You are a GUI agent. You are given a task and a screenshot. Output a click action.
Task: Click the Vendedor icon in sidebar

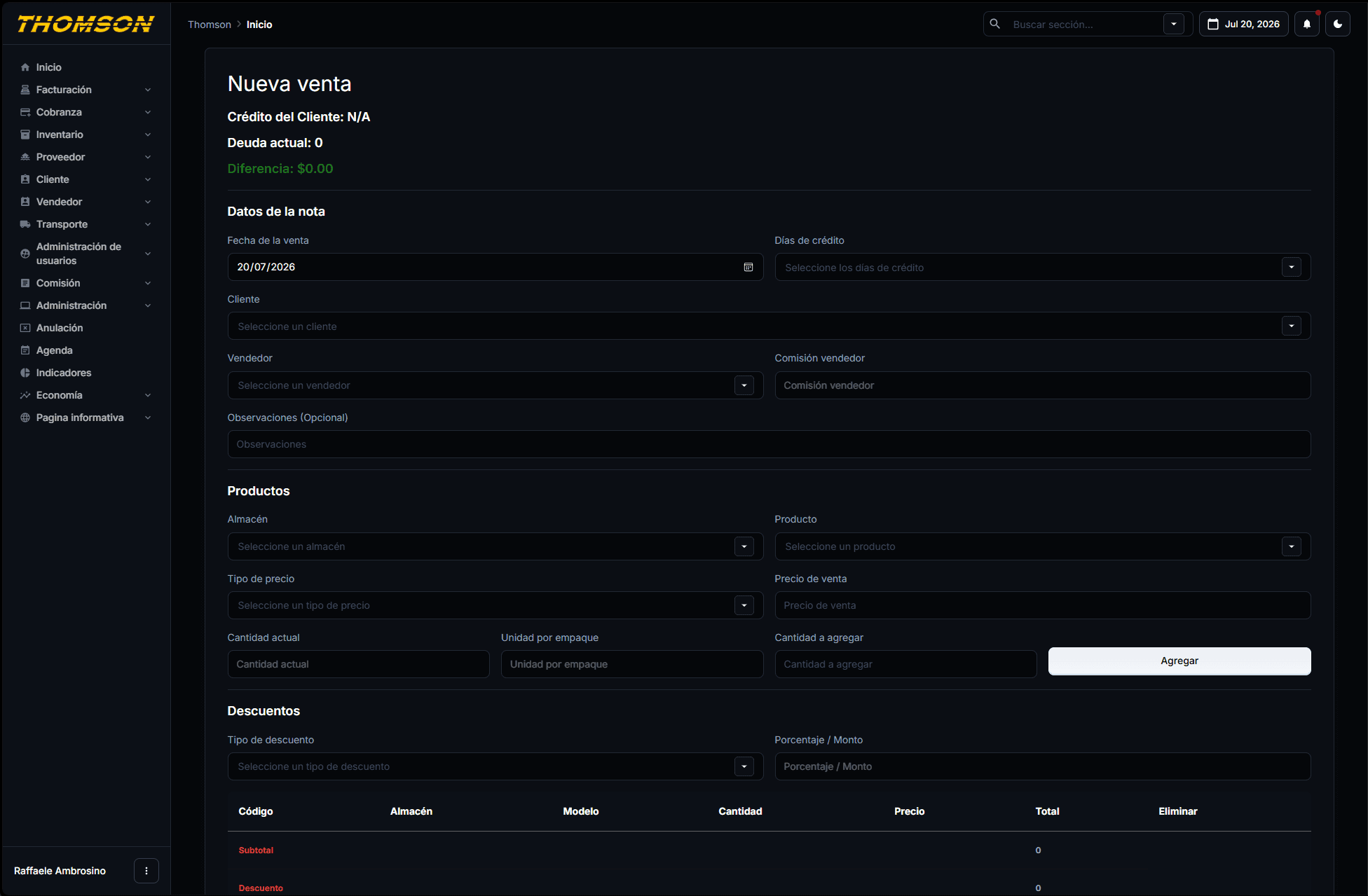click(x=25, y=202)
